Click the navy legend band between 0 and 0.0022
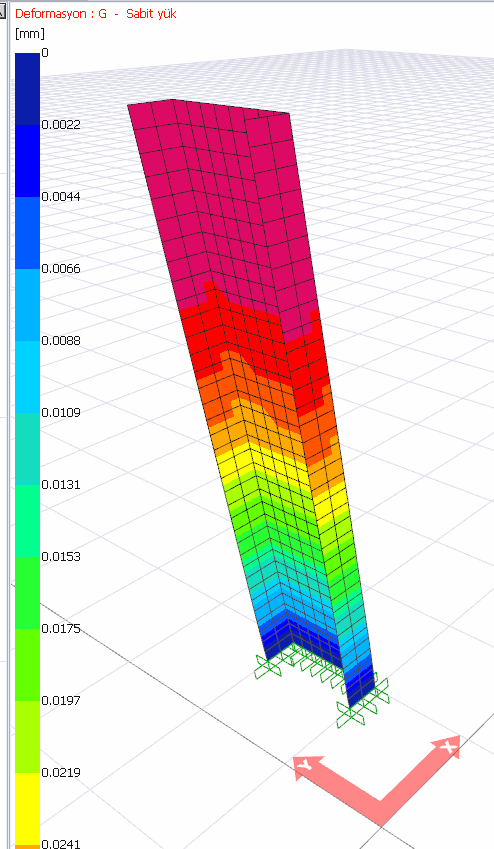The height and width of the screenshot is (849, 494). click(27, 89)
